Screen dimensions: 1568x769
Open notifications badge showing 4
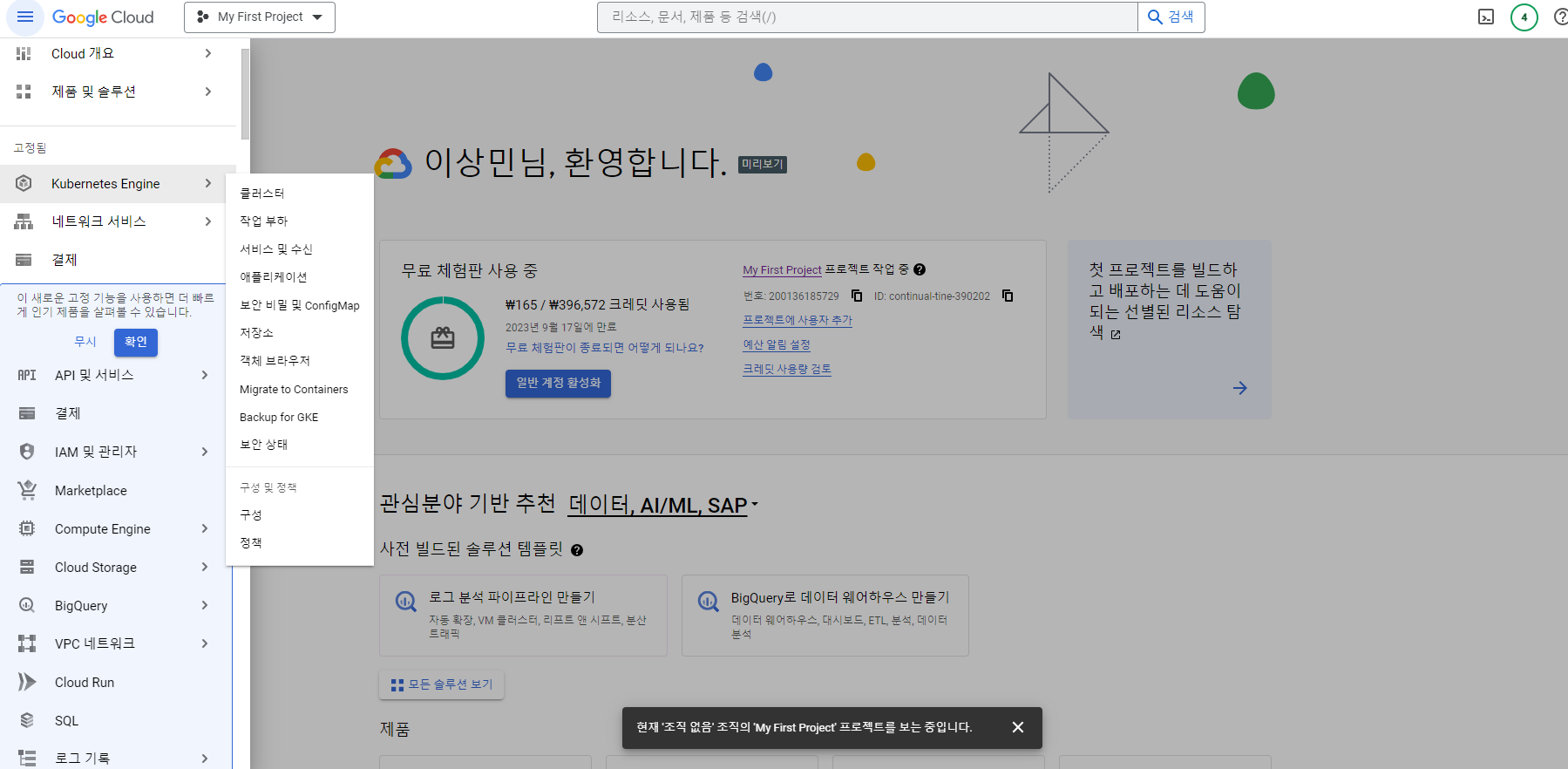coord(1524,17)
